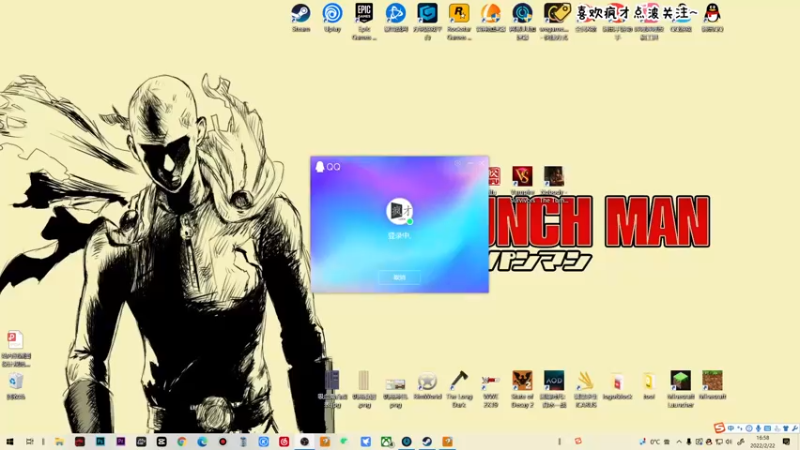Open taskbar clock and date
The width and height of the screenshot is (800, 450).
coord(763,442)
